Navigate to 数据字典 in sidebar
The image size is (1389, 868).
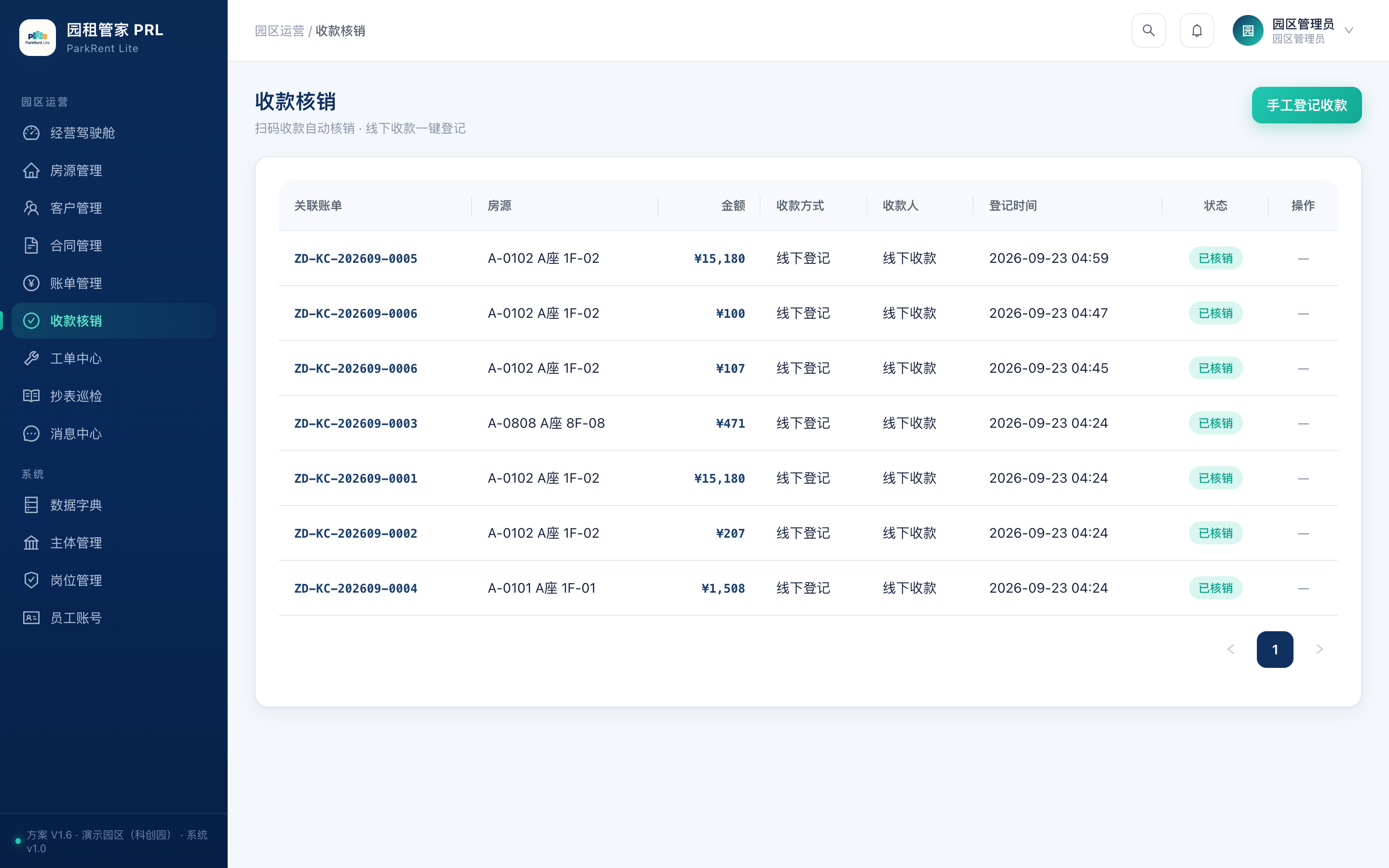coord(114,505)
